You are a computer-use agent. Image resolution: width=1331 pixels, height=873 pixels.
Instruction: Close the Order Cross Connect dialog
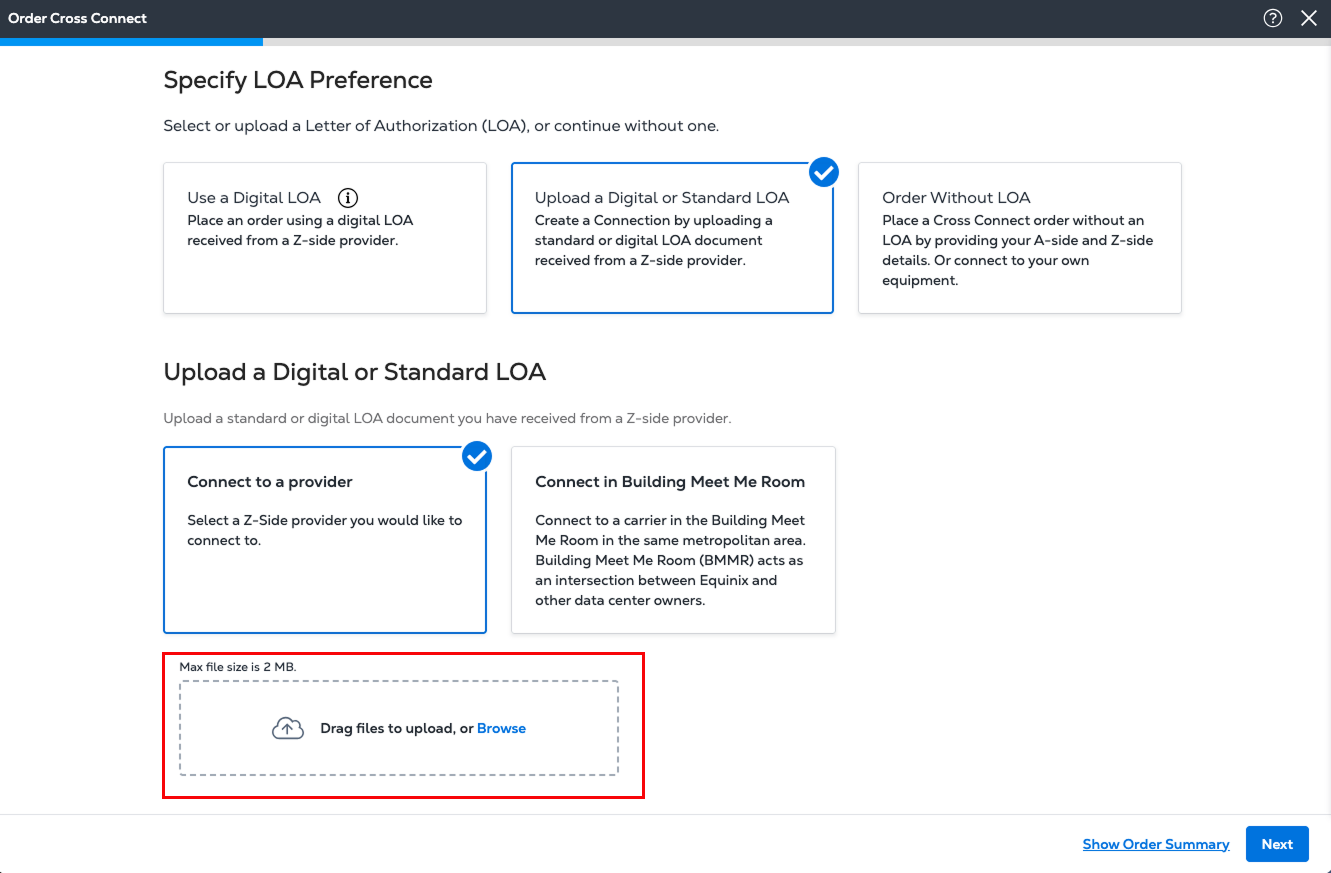point(1308,18)
